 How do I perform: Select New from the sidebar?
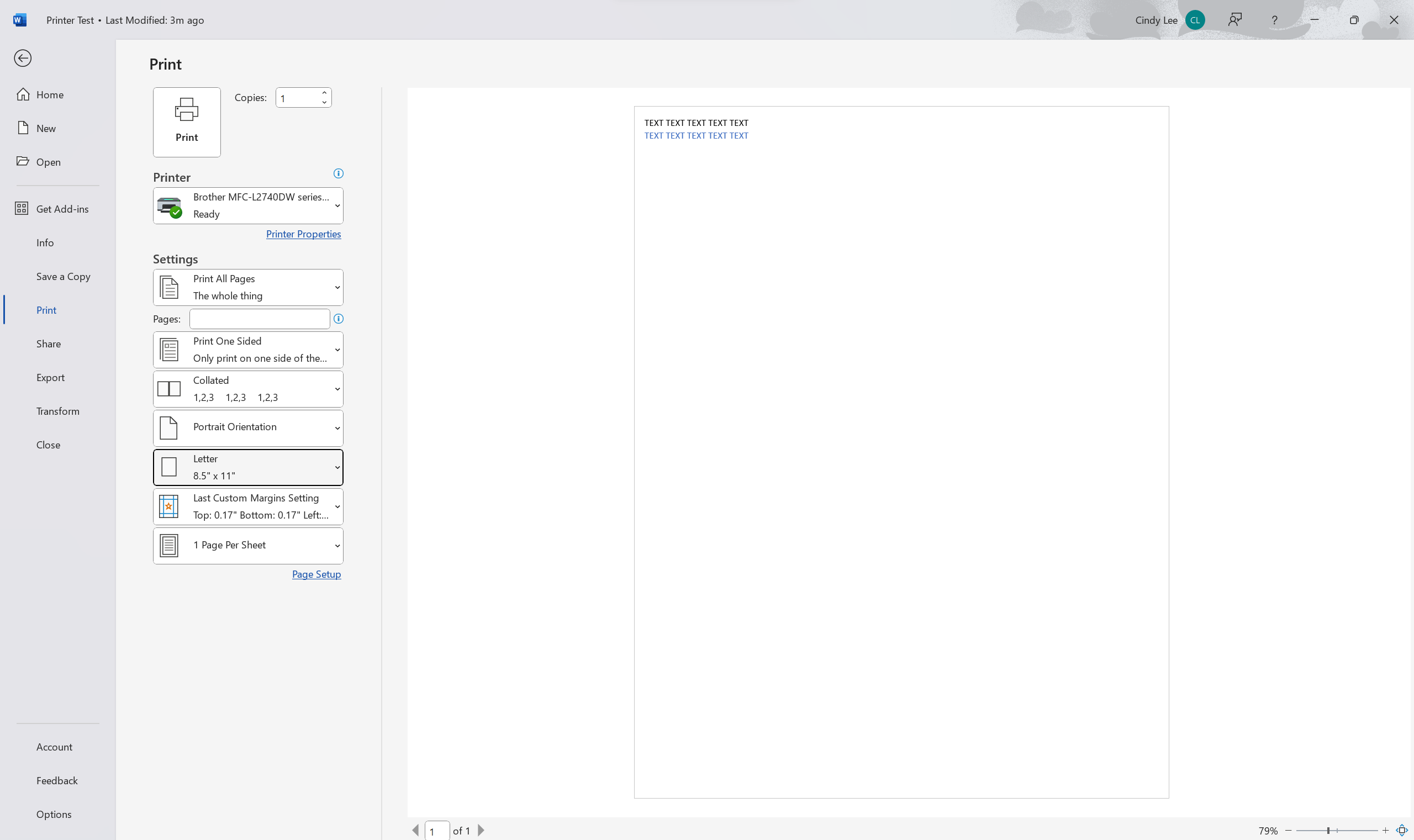46,128
